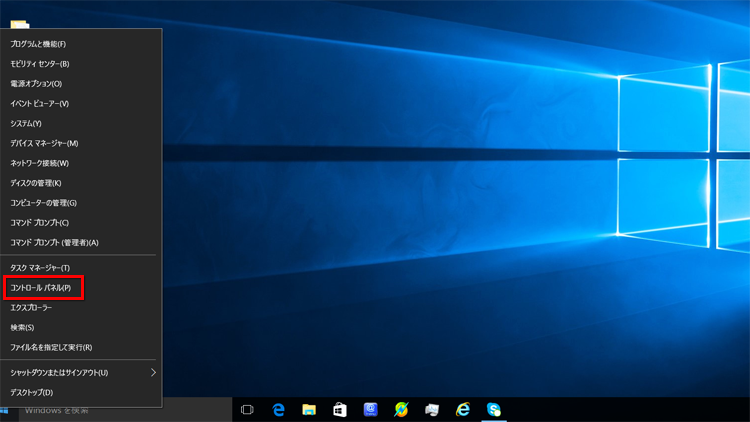Select ファイル名を指定して実行(R) menu item
Viewport: 750px width, 422px height.
51,347
